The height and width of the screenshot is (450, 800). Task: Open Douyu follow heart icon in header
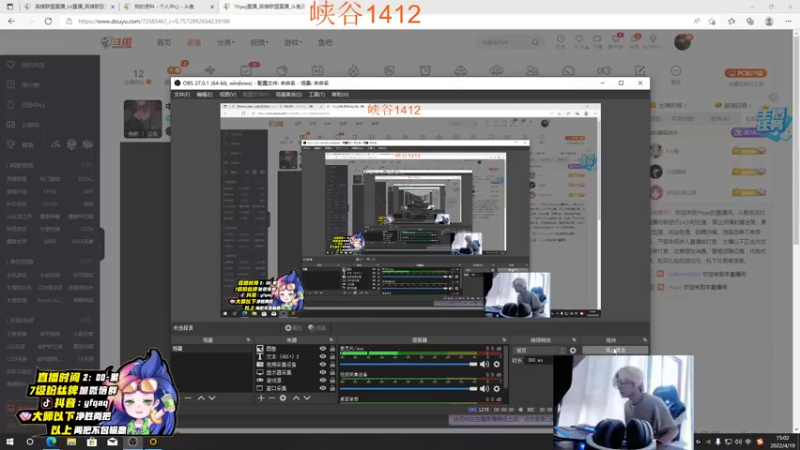pos(579,39)
